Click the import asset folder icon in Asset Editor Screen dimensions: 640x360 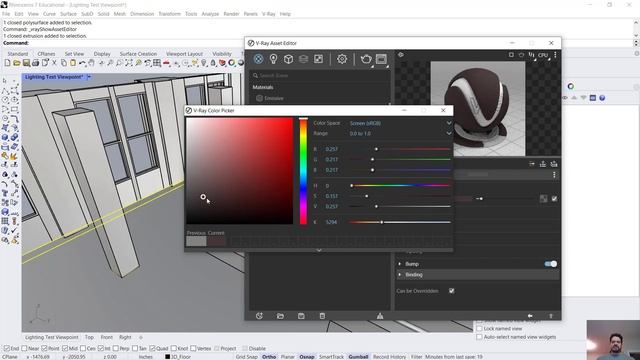(280, 316)
